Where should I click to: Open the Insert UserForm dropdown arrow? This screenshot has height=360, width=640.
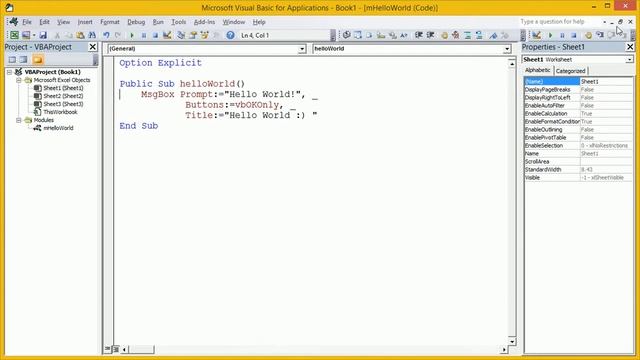(34, 35)
